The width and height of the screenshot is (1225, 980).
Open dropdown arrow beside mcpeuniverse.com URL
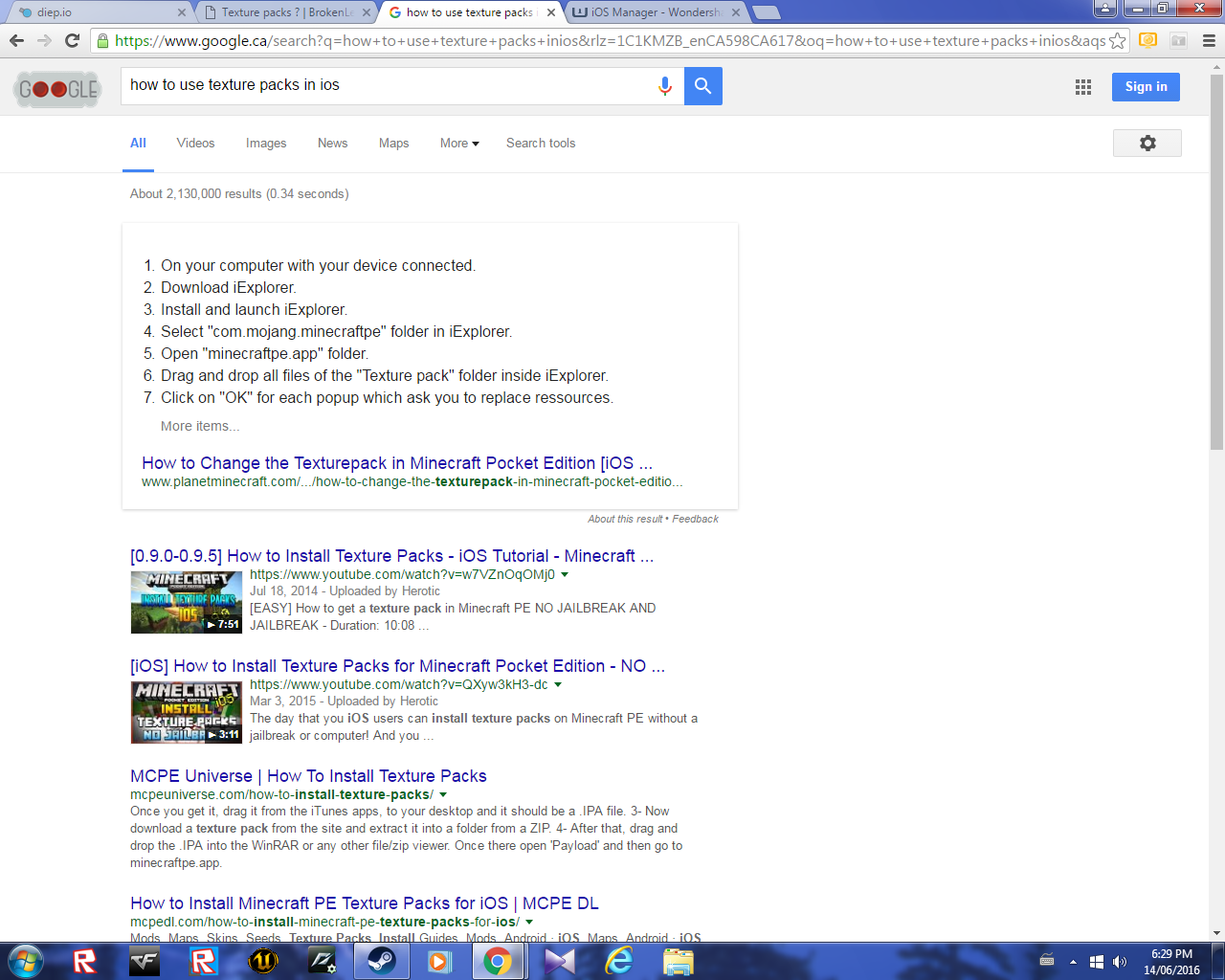[443, 795]
